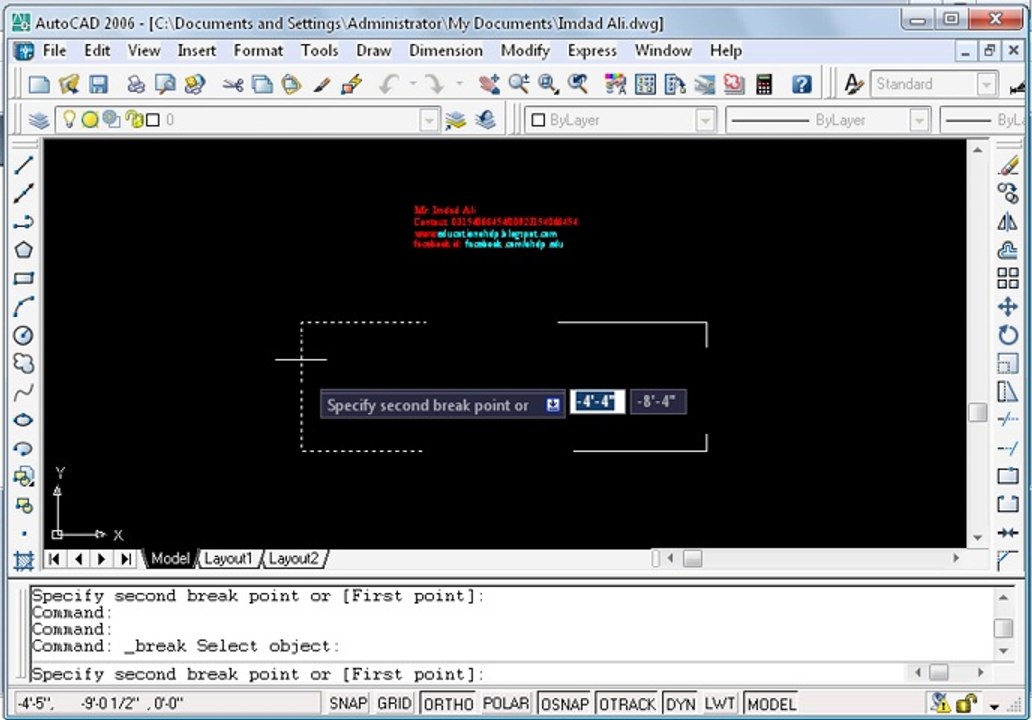Select the Arc tool
The height and width of the screenshot is (720, 1032).
pos(24,307)
